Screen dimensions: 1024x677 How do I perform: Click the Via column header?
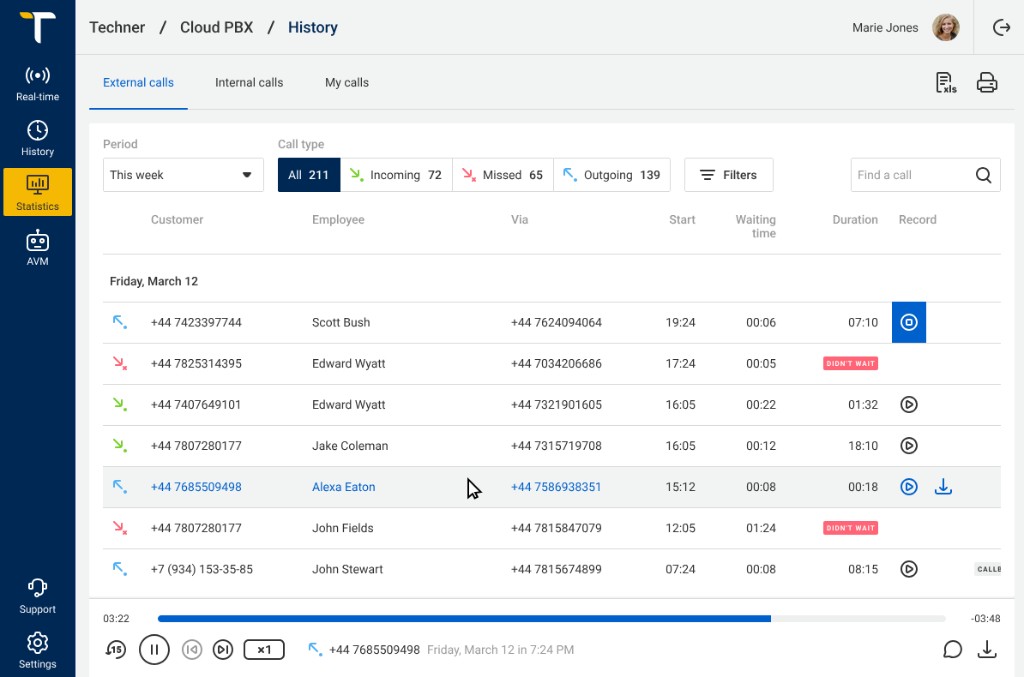[519, 220]
